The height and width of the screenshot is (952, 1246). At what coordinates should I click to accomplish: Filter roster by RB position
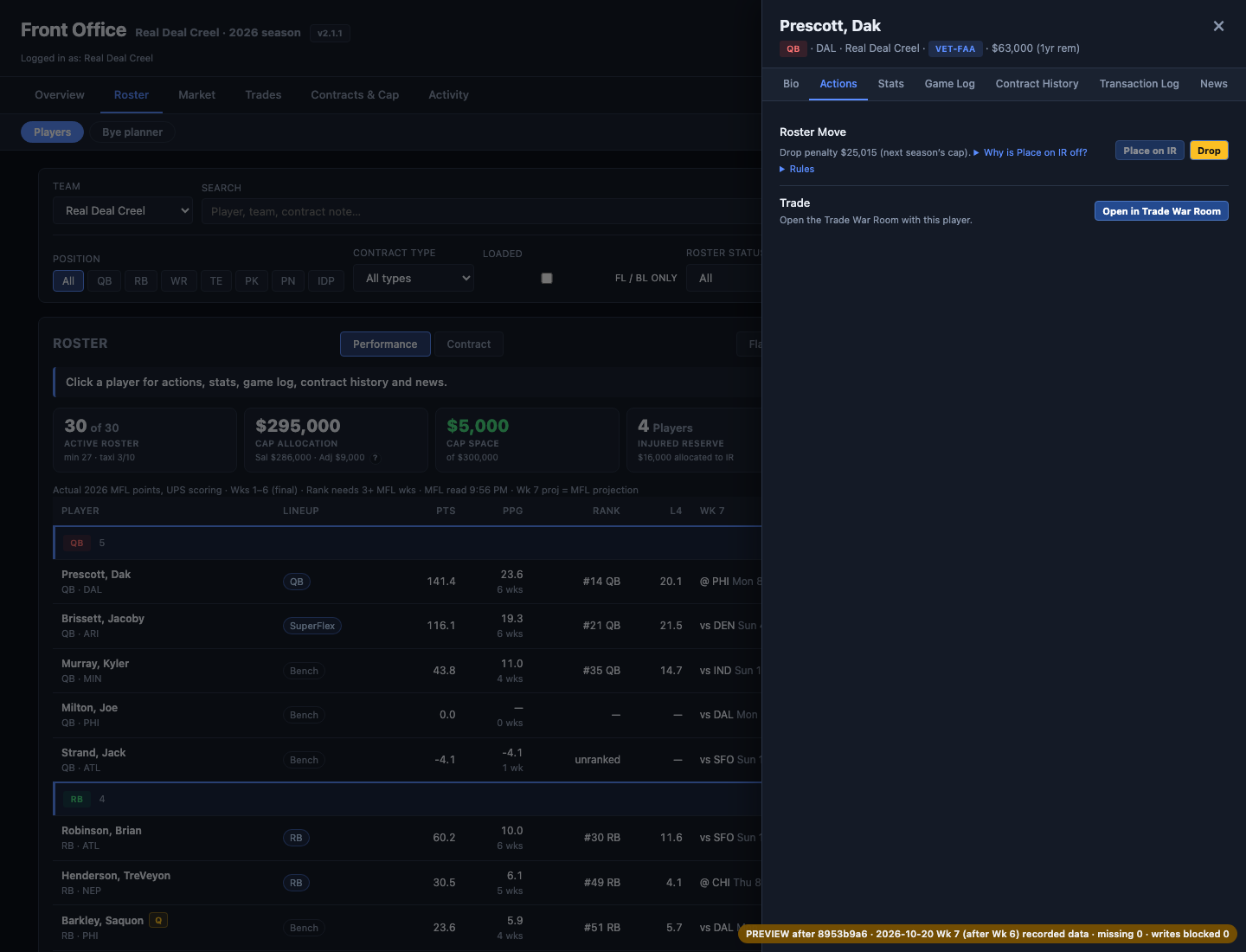(x=141, y=281)
